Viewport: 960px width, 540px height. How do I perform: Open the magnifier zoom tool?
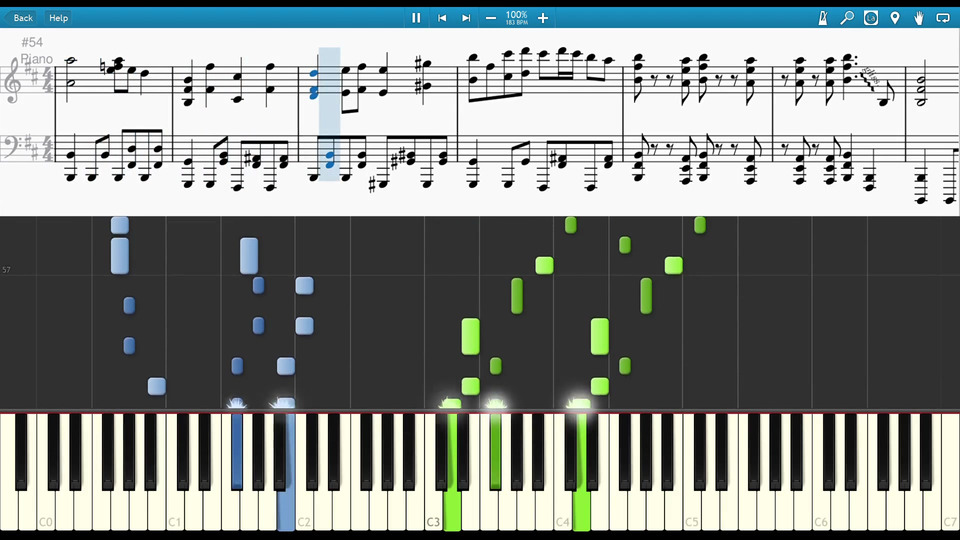tap(847, 18)
